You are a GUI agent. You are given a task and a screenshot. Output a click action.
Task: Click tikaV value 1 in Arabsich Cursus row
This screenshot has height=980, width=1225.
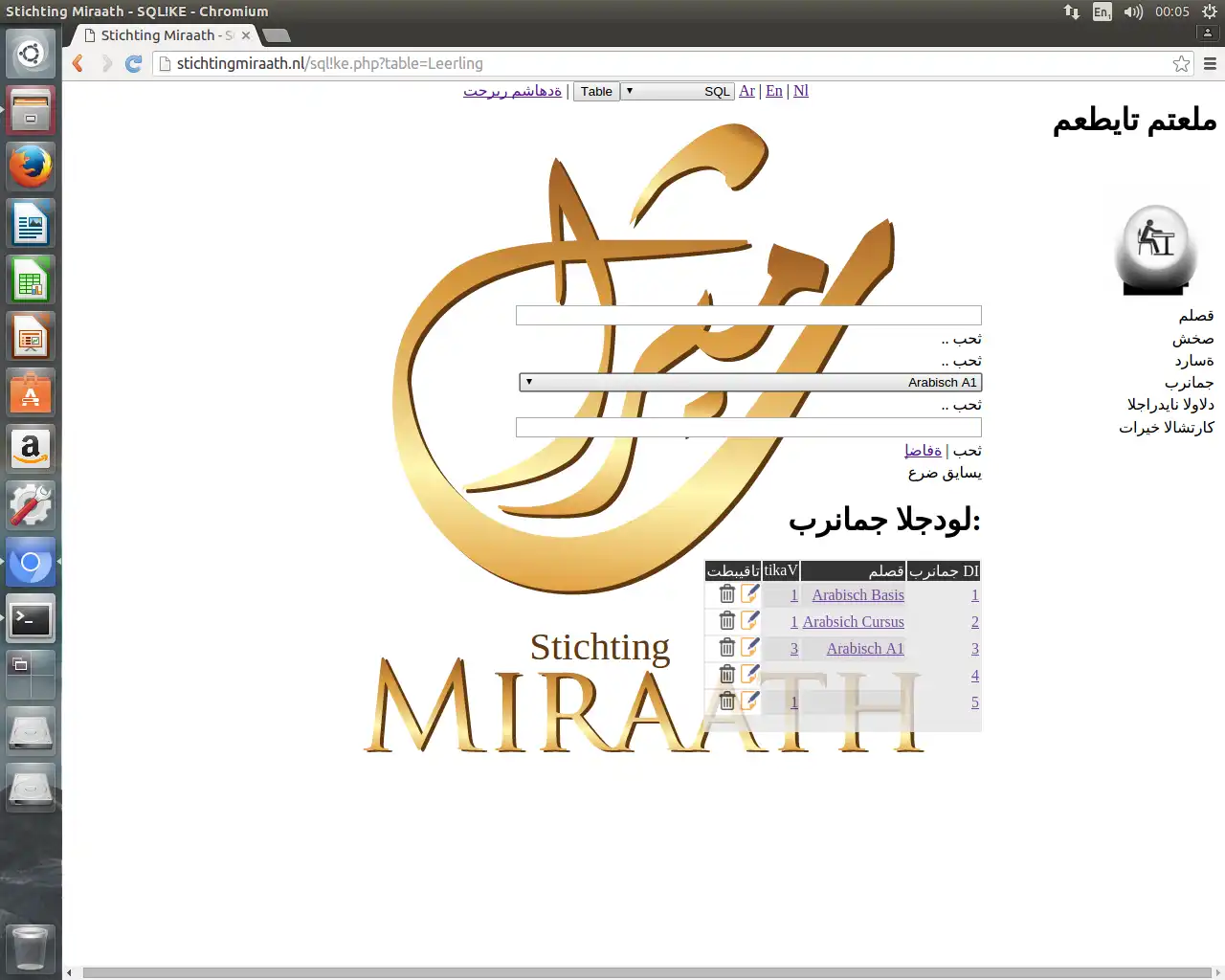point(794,622)
